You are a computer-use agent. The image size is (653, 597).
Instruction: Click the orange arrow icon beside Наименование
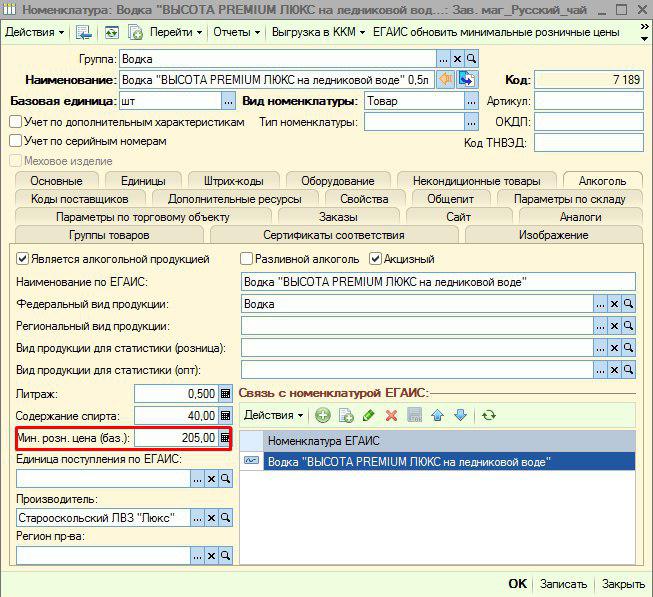coord(446,79)
